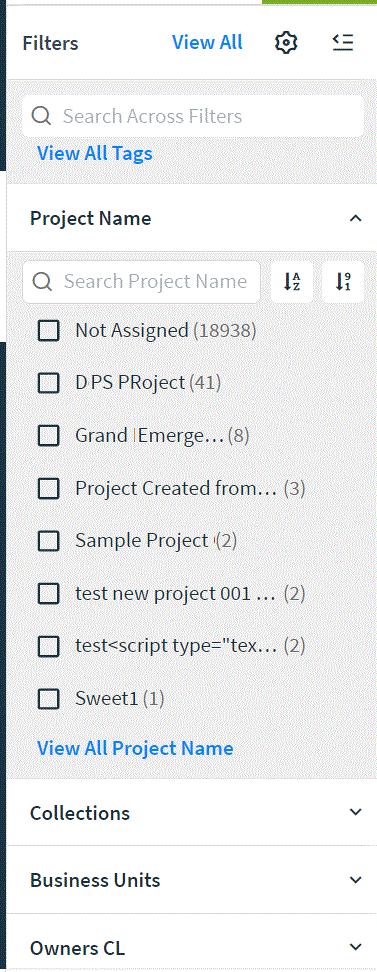Click the magnifier icon in Search Project Name

coord(42,282)
